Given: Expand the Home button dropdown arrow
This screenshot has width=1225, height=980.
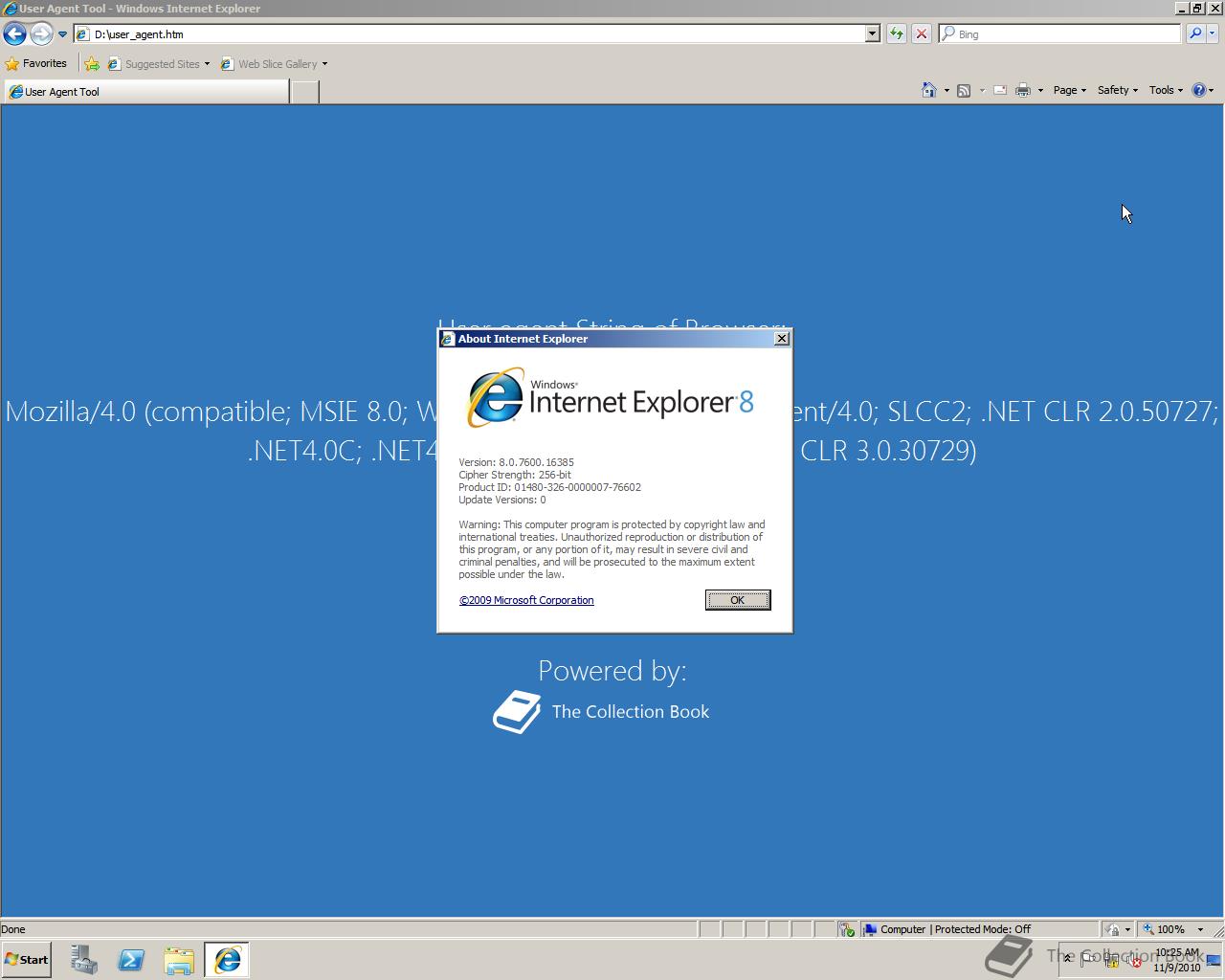Looking at the screenshot, I should (946, 91).
